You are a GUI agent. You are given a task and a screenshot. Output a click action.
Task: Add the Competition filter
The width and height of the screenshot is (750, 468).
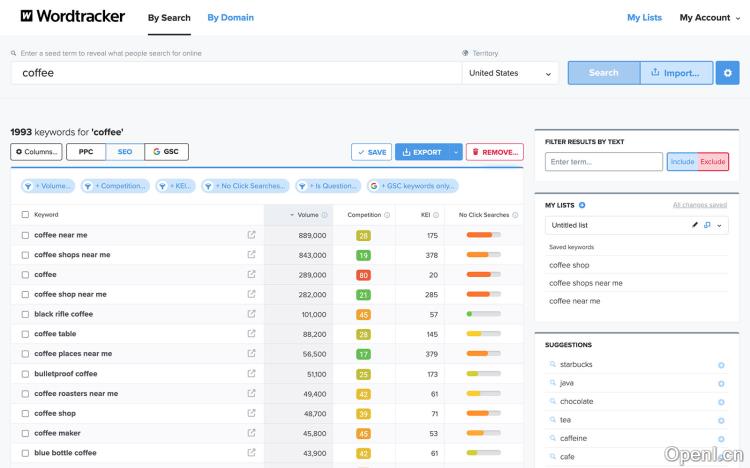pyautogui.click(x=115, y=186)
